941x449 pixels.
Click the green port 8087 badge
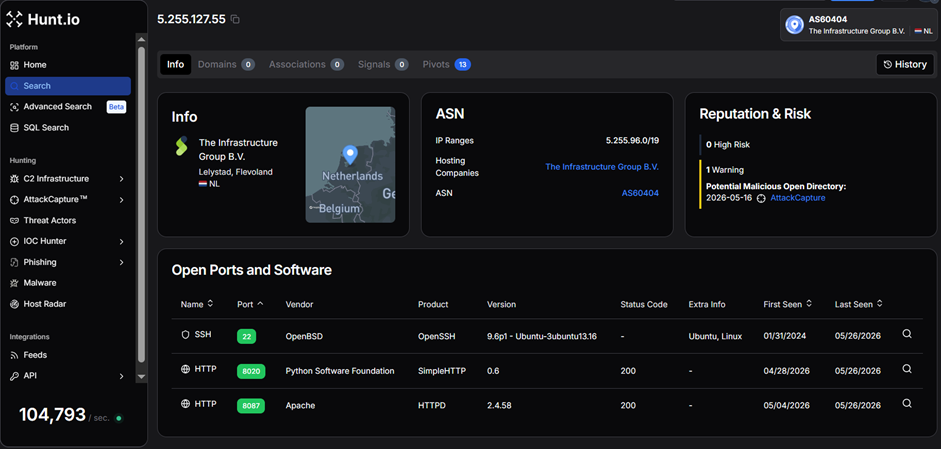click(x=251, y=406)
